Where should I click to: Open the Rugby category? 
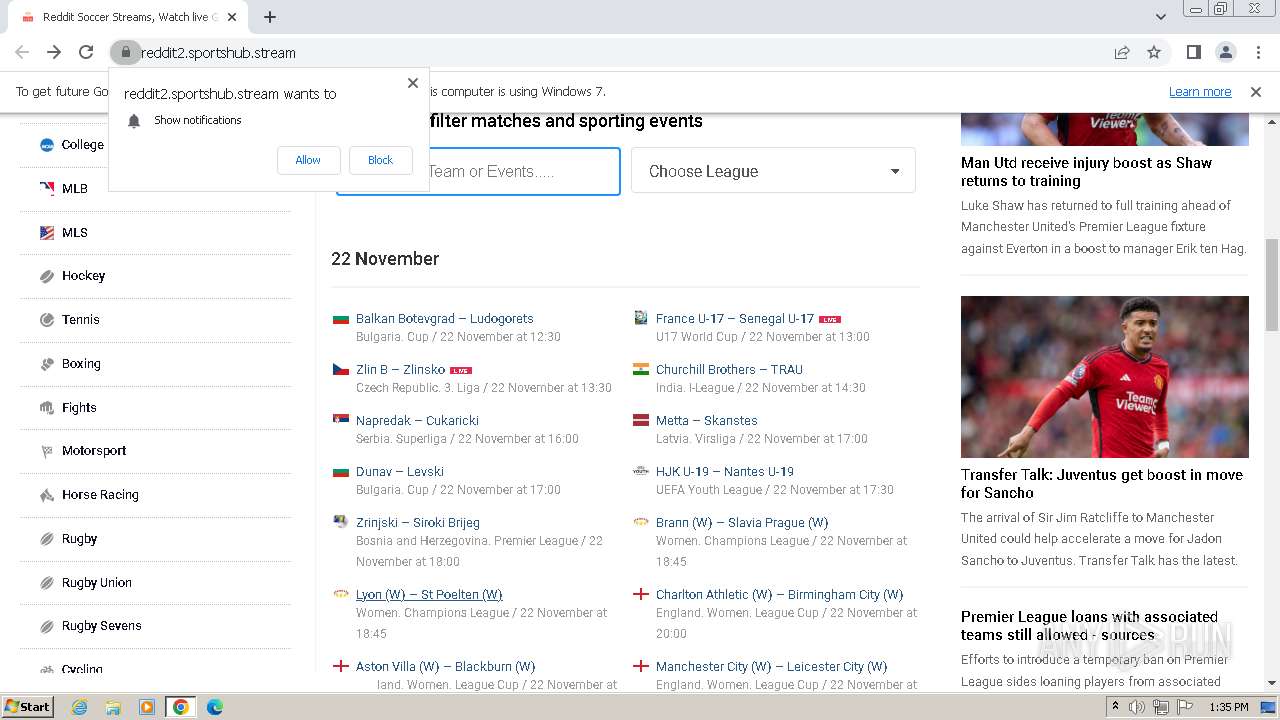click(x=79, y=538)
